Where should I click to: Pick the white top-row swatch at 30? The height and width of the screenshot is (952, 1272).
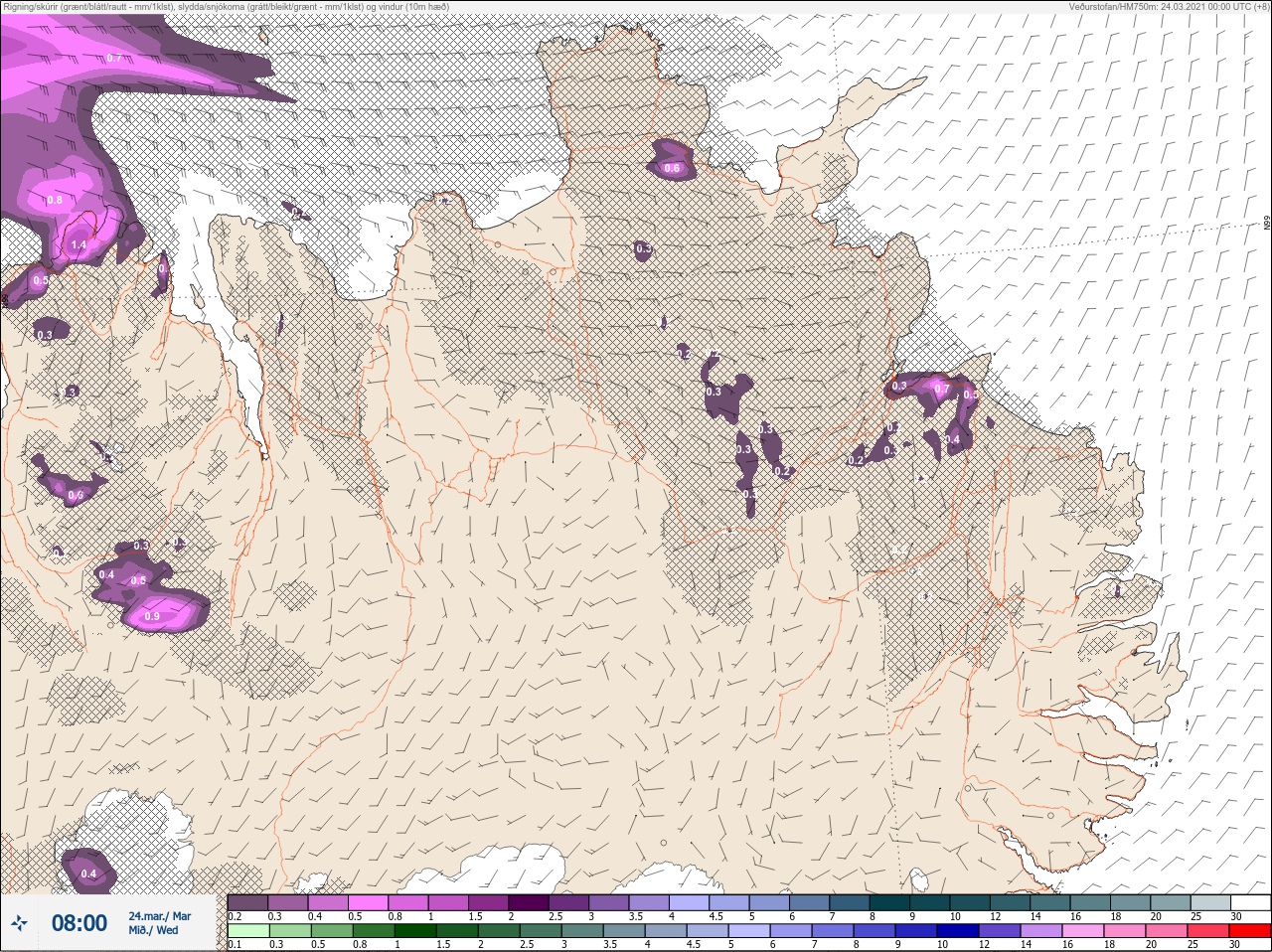click(1251, 902)
